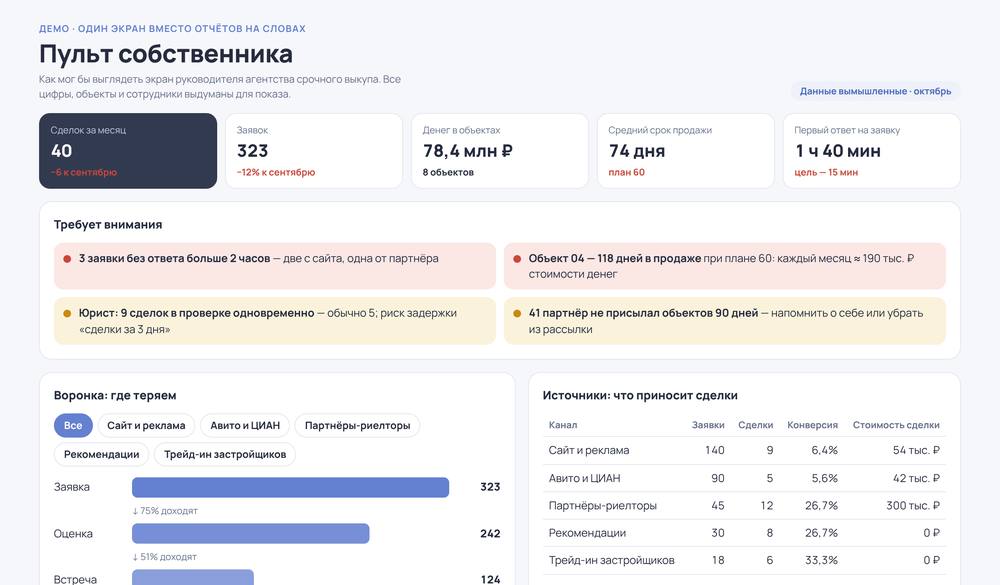Click the "42 тыс. ₽" deal cost cell
Image resolution: width=1000 pixels, height=585 pixels.
(x=916, y=478)
